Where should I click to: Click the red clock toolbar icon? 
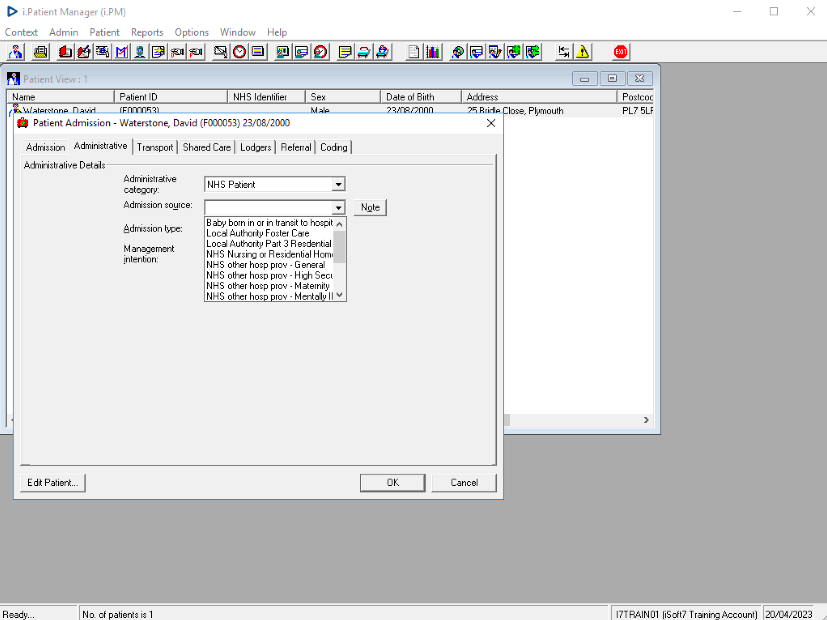pos(239,52)
